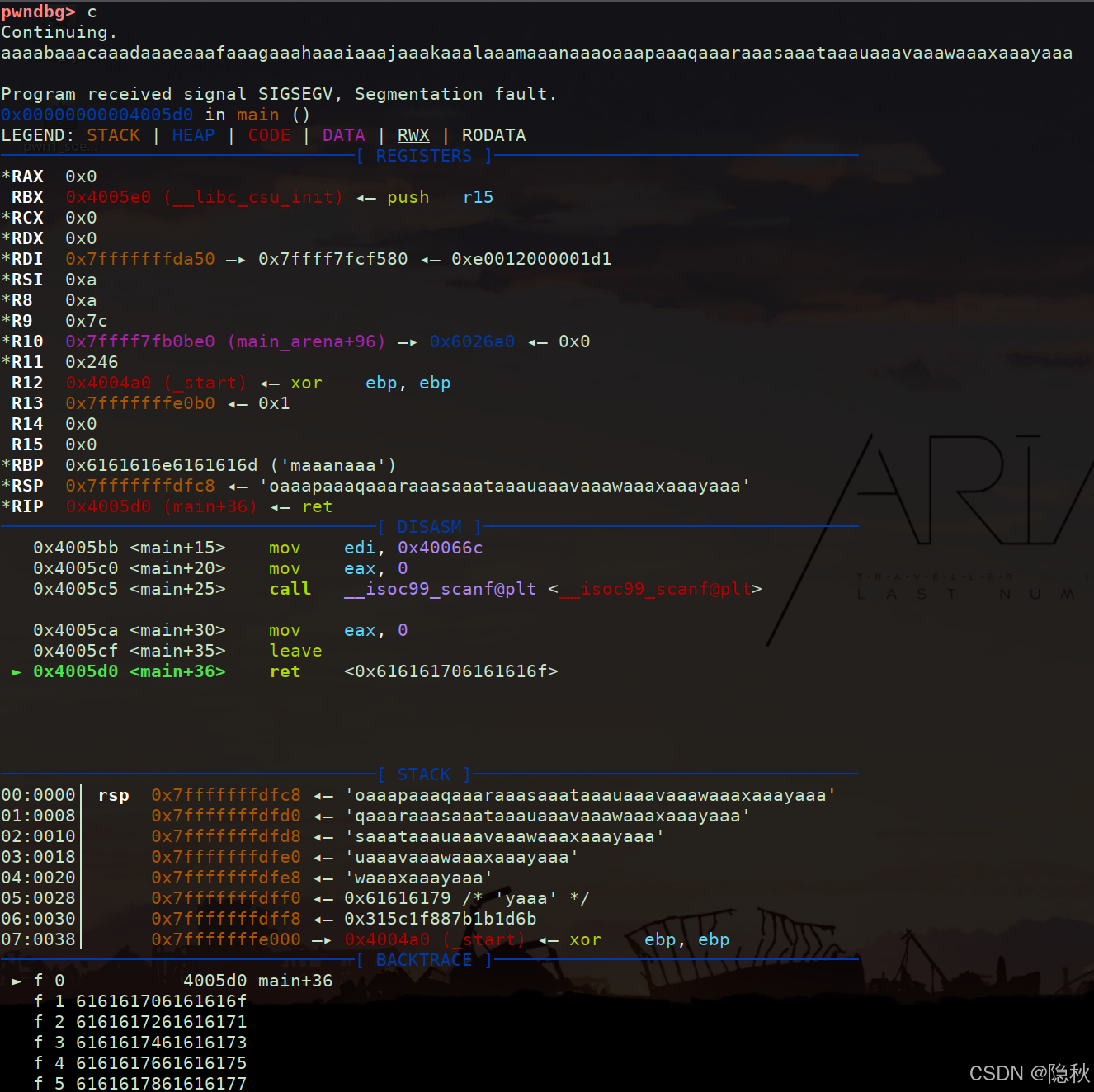The image size is (1094, 1092).
Task: Click disassembly line 0x4005bb main+15
Action: [x=258, y=548]
